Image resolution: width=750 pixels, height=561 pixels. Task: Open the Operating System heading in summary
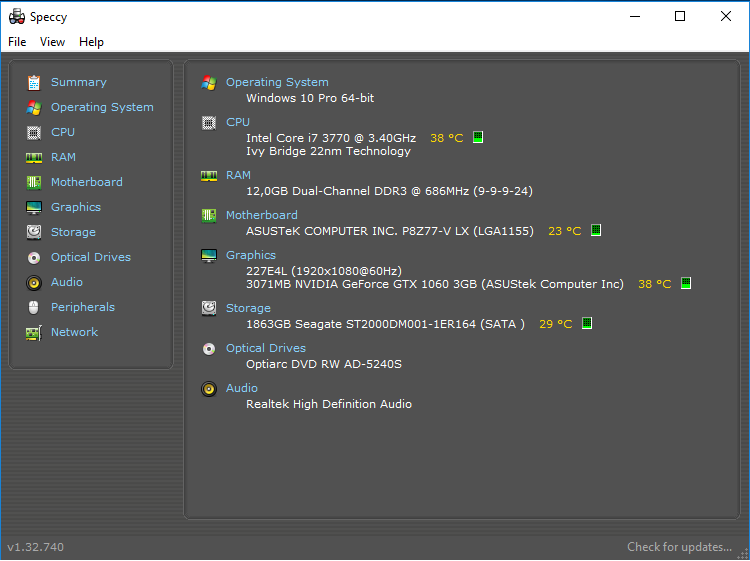tap(277, 82)
